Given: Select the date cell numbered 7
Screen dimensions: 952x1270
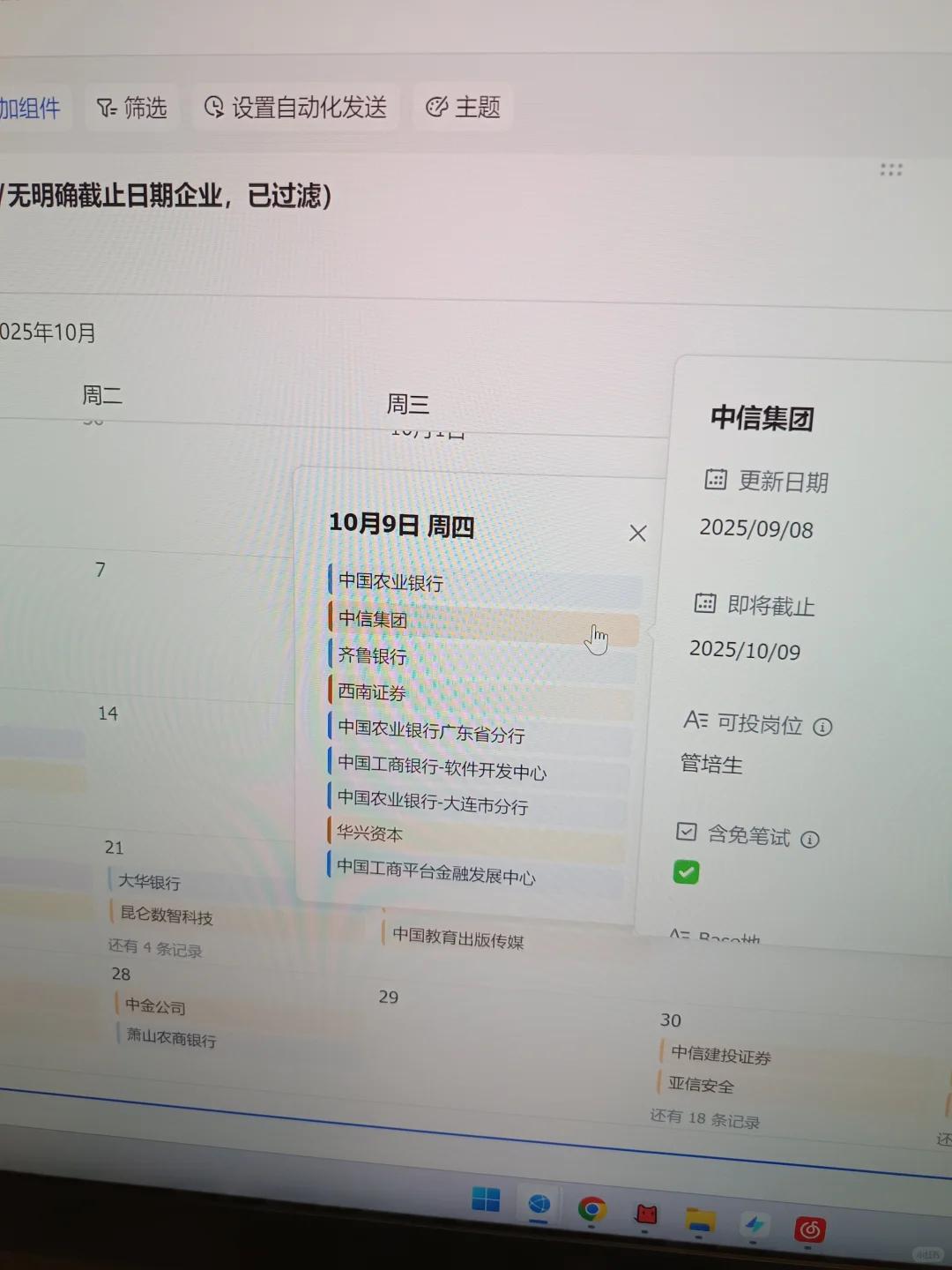Looking at the screenshot, I should pyautogui.click(x=100, y=570).
